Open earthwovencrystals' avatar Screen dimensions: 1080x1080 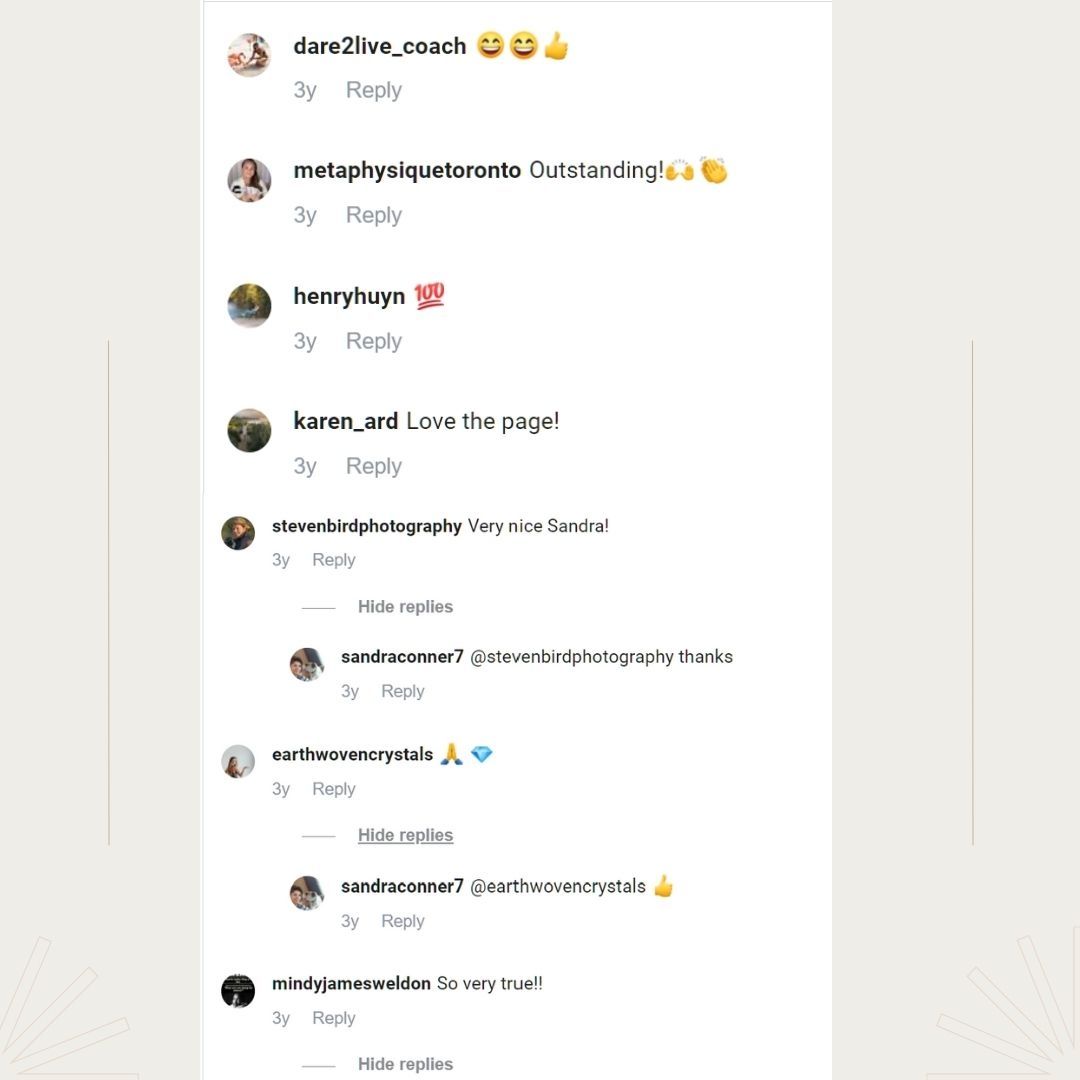(238, 762)
